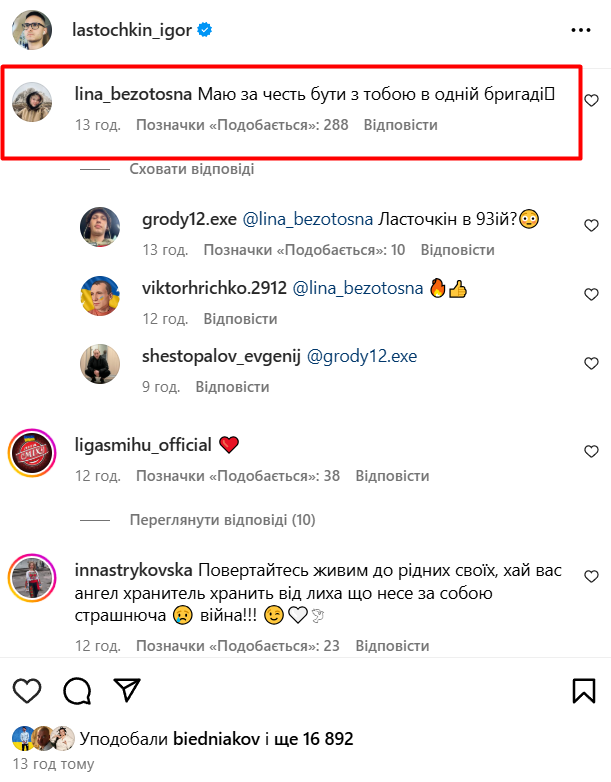Like lina_bezotosna's comment
This screenshot has width=611, height=782.
coord(591,100)
